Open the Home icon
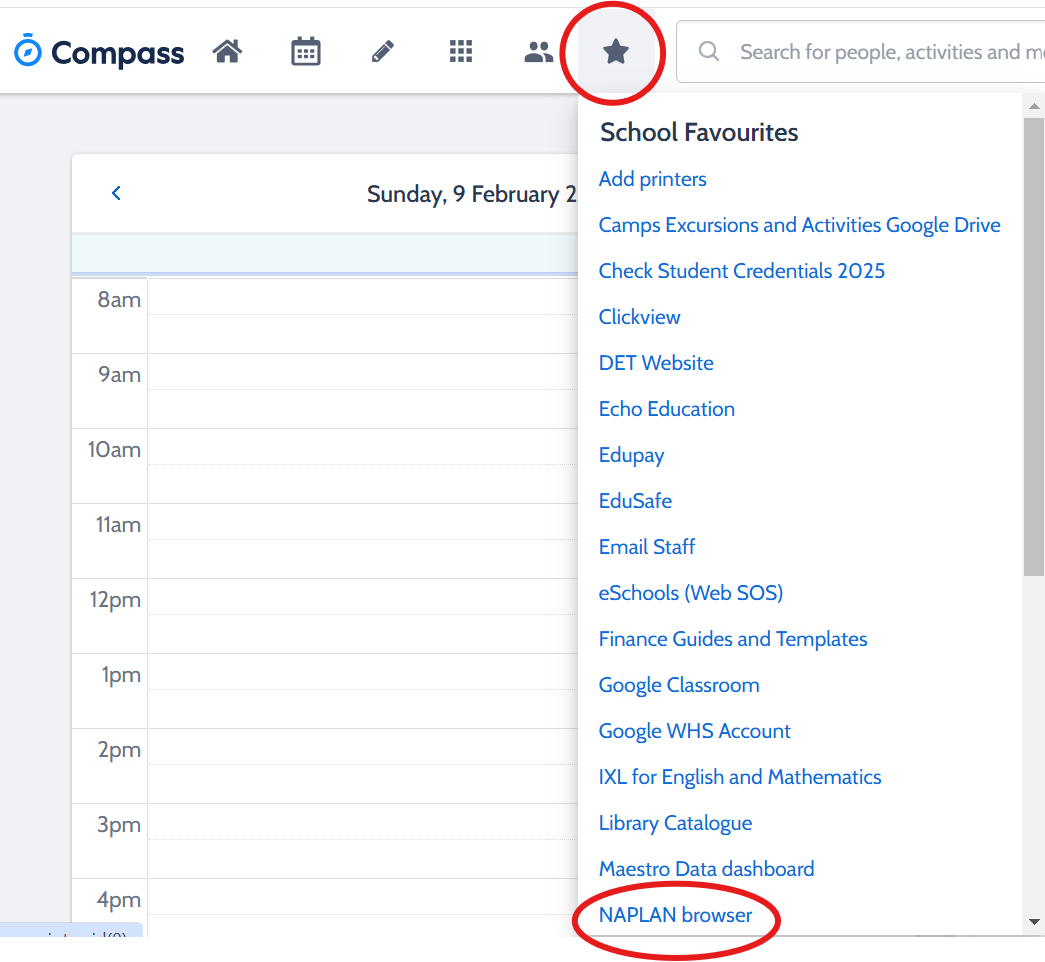This screenshot has width=1045, height=962. [x=227, y=51]
